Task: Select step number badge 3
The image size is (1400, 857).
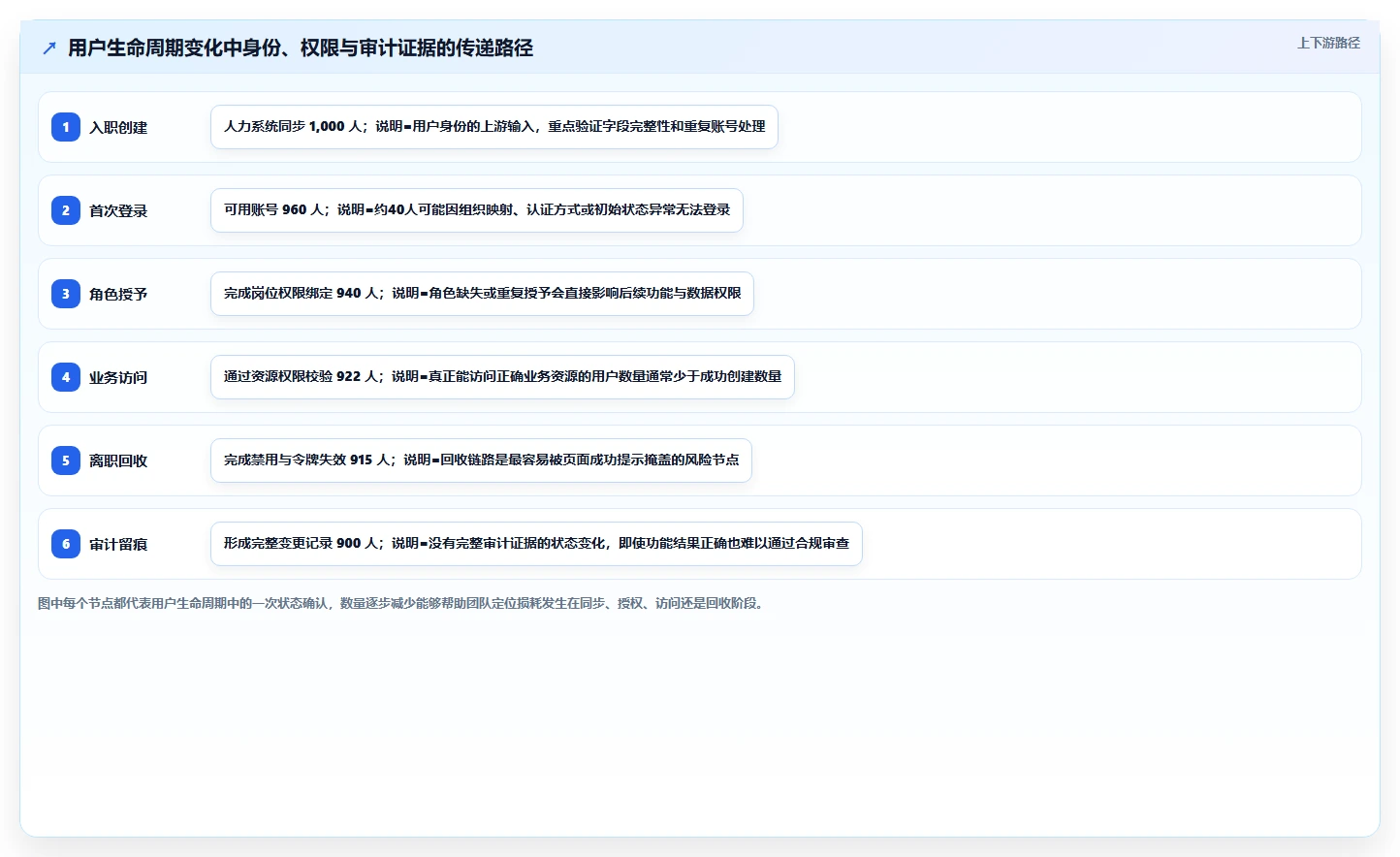Action: click(x=66, y=294)
